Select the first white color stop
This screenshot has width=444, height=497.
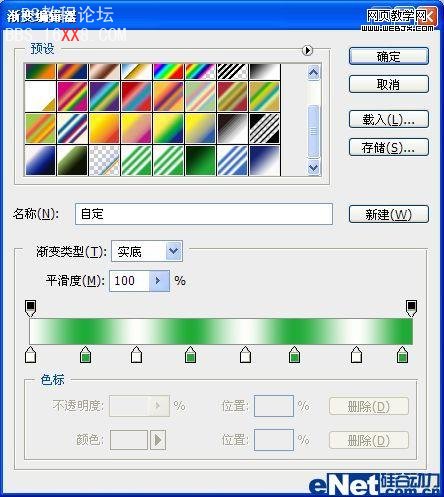coord(31,354)
